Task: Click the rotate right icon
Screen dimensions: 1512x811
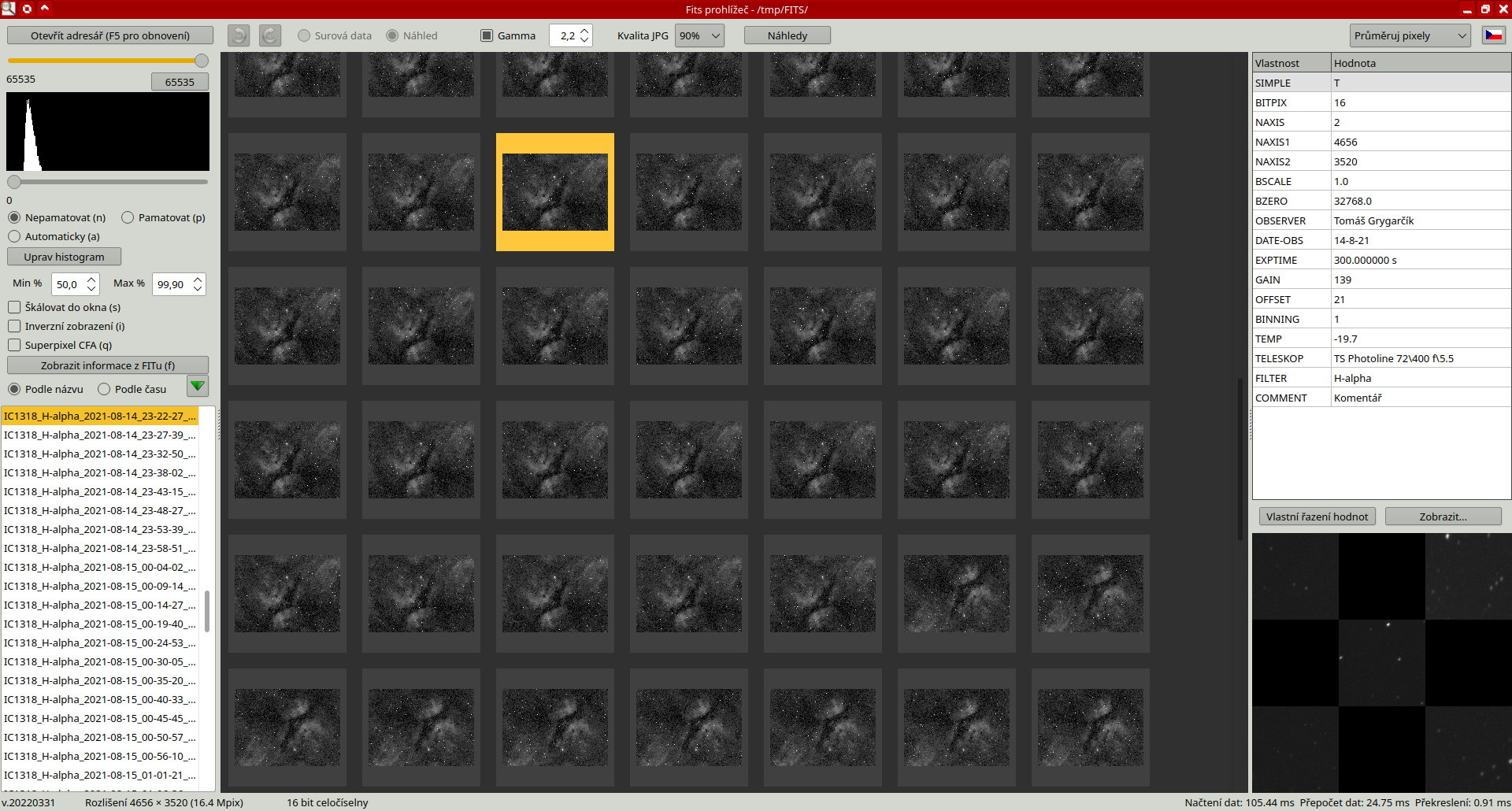Action: tap(270, 35)
